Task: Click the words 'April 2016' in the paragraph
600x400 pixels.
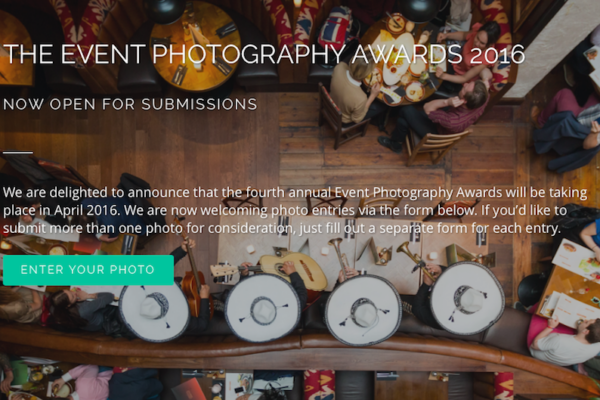Action: tap(87, 211)
